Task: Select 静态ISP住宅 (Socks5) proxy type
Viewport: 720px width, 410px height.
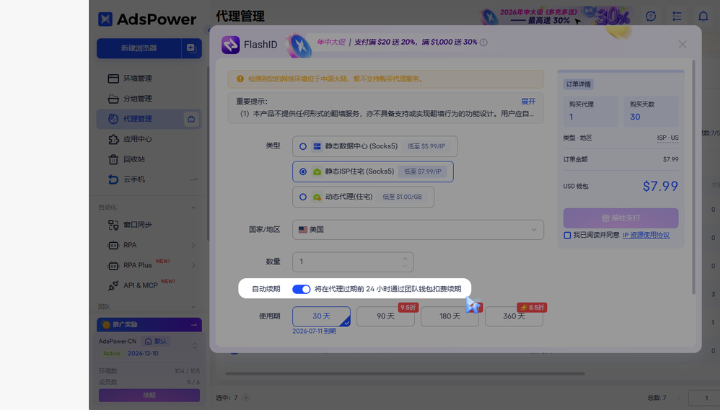Action: (x=373, y=171)
